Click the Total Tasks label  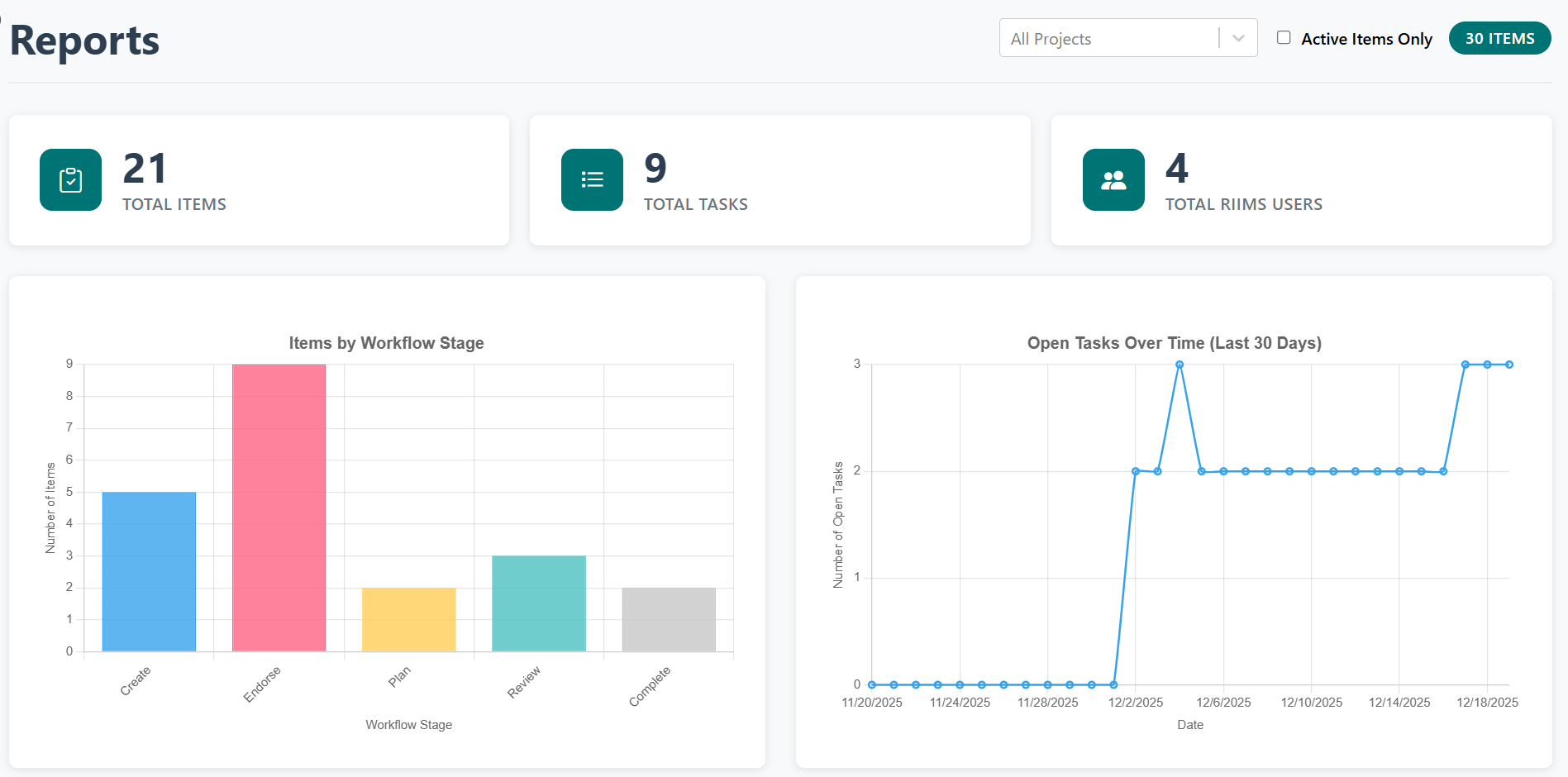pyautogui.click(x=695, y=204)
